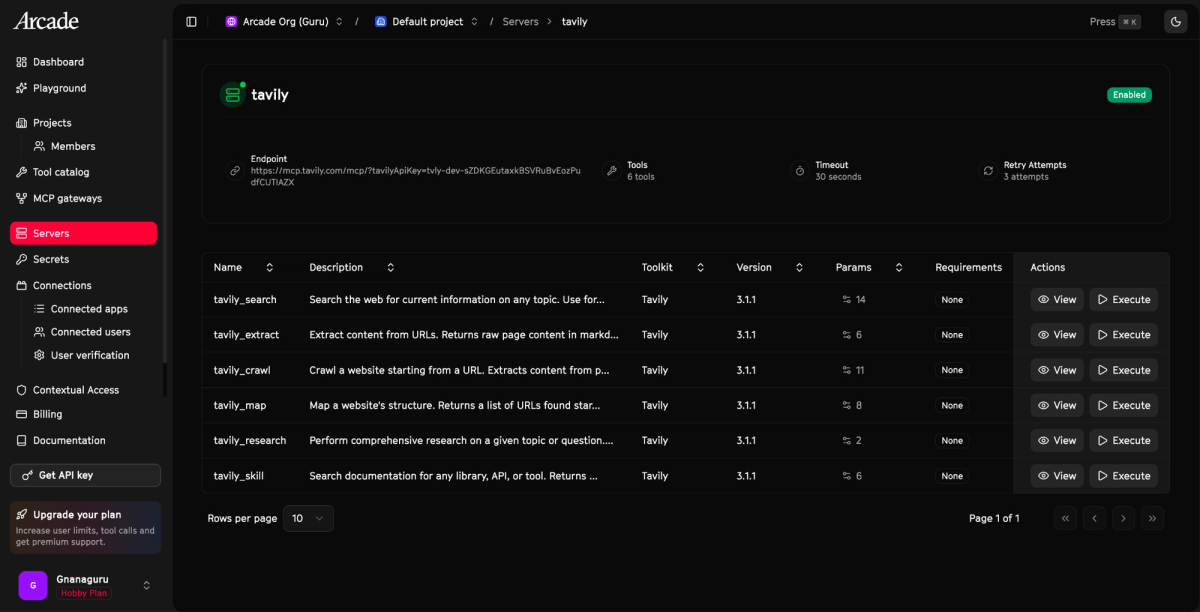Open the Press ⌘K search box

[1115, 21]
